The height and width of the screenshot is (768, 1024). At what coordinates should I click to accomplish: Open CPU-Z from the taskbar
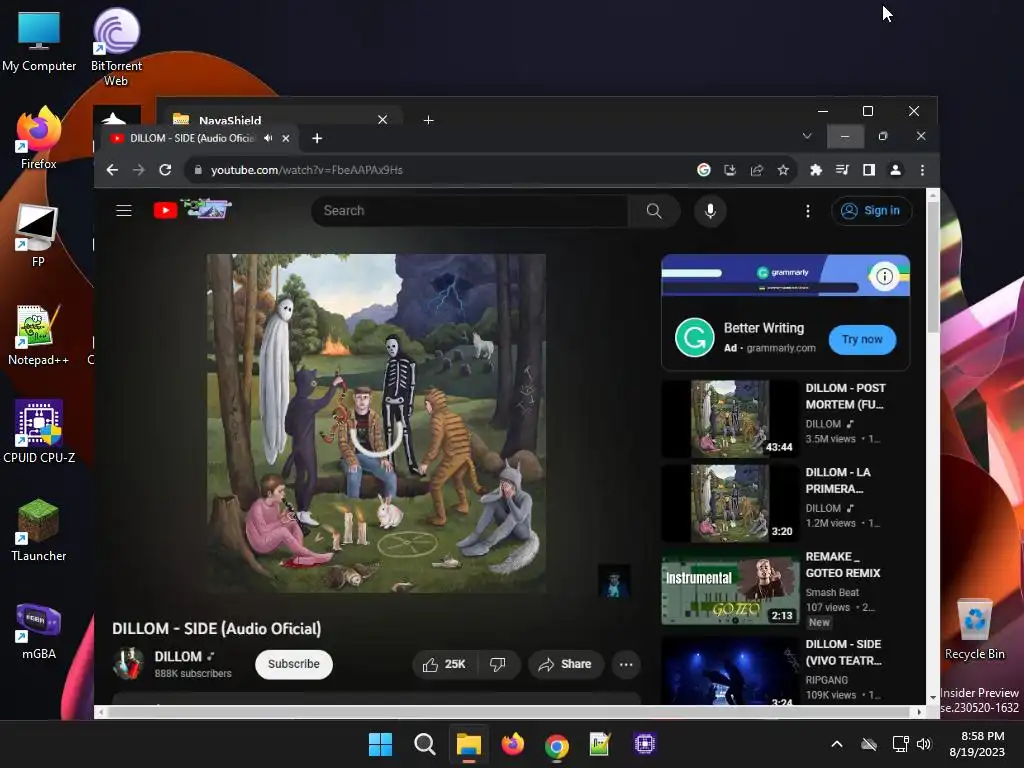(x=645, y=744)
